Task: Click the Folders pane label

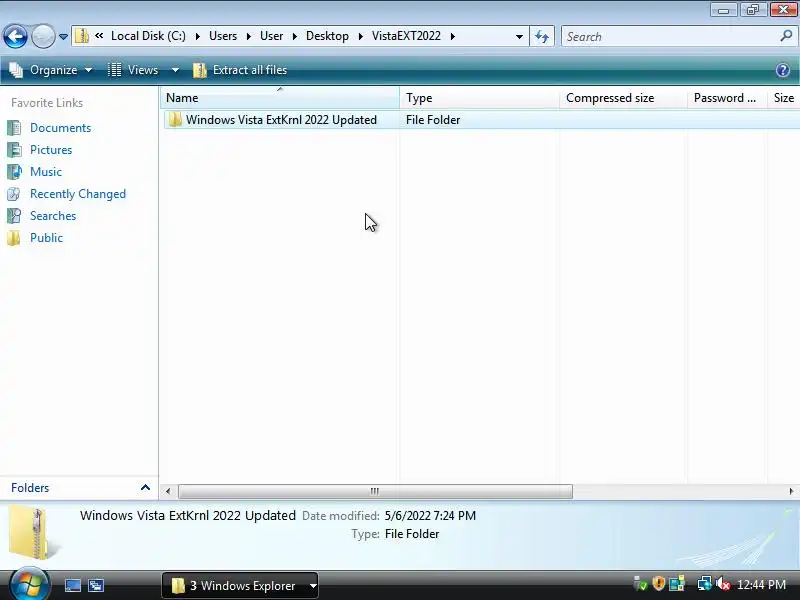Action: point(30,488)
